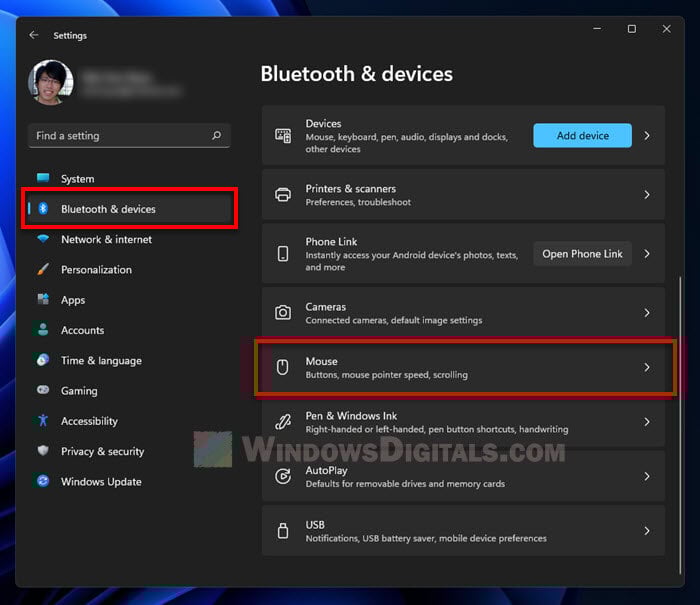Image resolution: width=700 pixels, height=605 pixels.
Task: Open Windows Update page
Action: coord(129,482)
